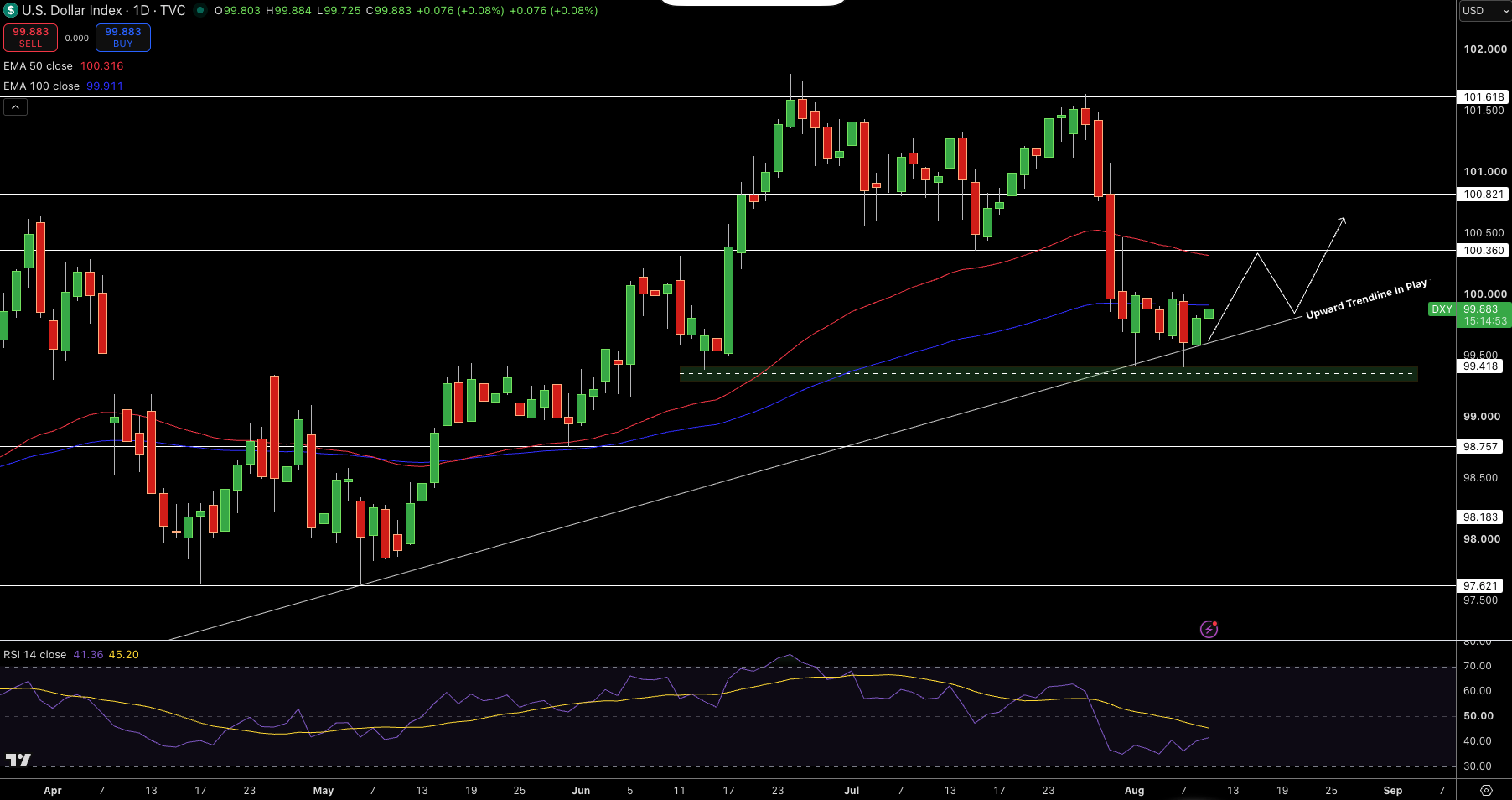Click the Jun label on time axis
Viewport: 1512px width, 800px height.
tap(581, 791)
